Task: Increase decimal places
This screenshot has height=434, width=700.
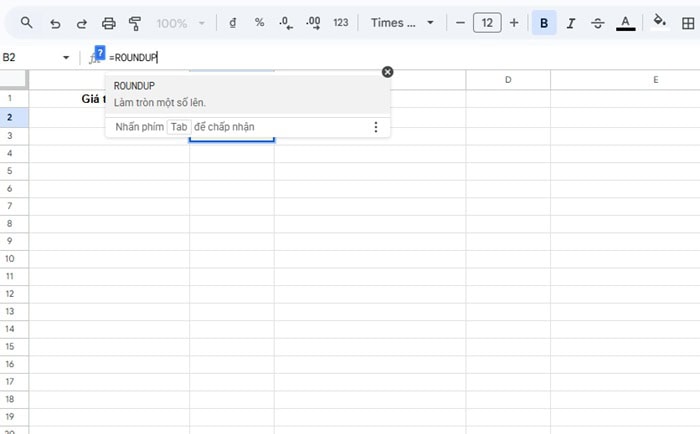Action: point(313,23)
